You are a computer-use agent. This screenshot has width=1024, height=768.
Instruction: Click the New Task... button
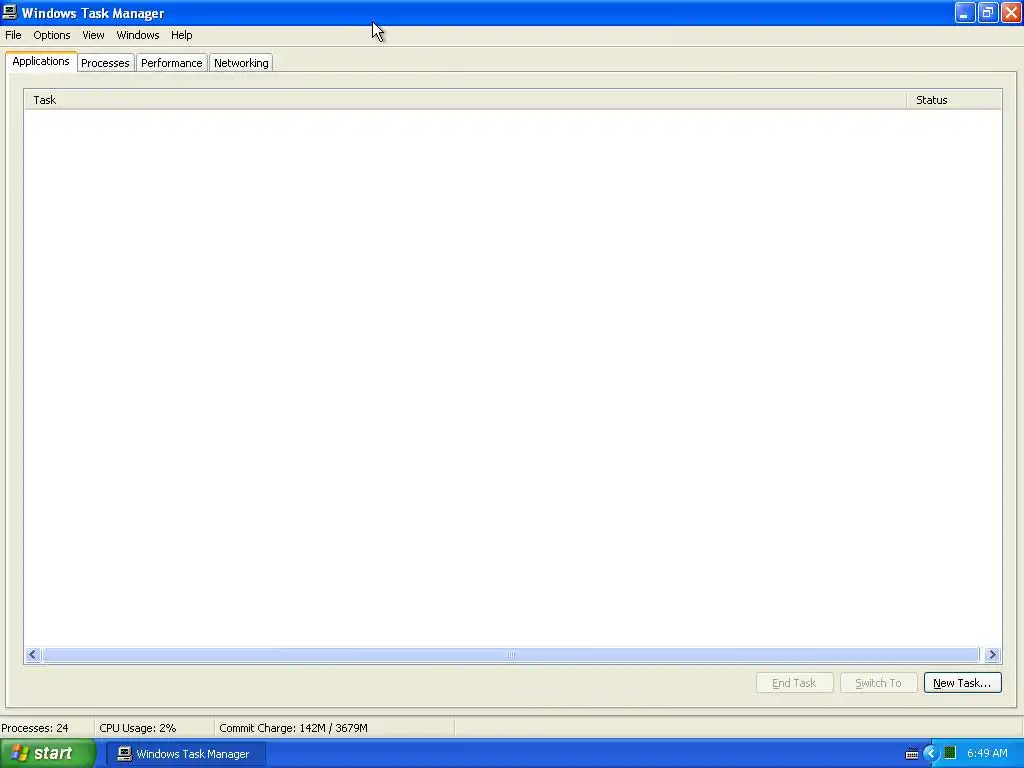pyautogui.click(x=962, y=683)
